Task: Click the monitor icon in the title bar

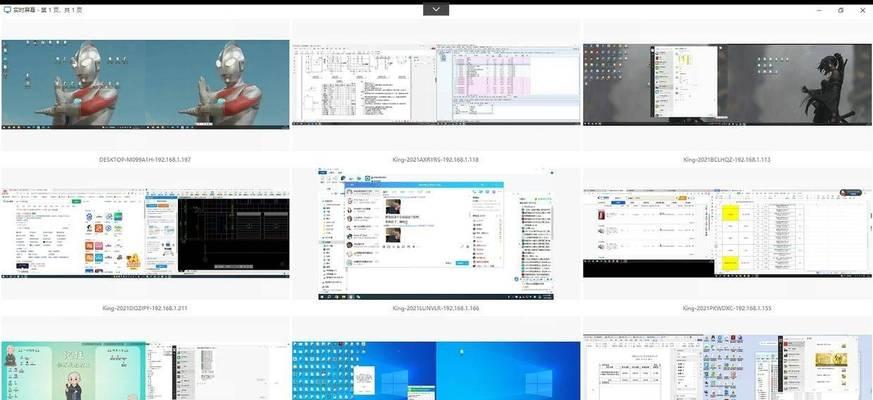Action: (x=7, y=10)
